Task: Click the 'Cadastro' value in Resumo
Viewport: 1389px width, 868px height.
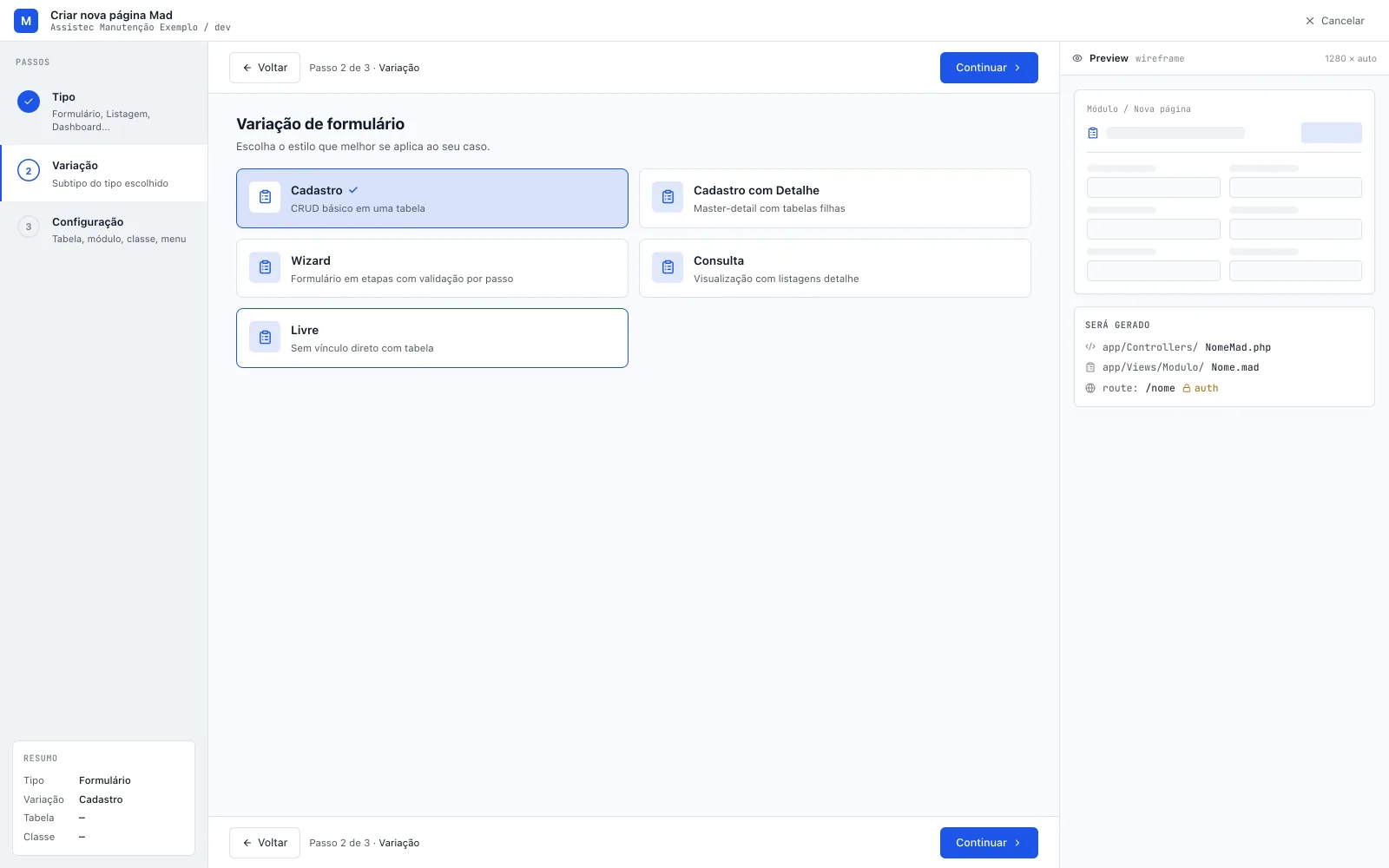Action: (x=101, y=799)
